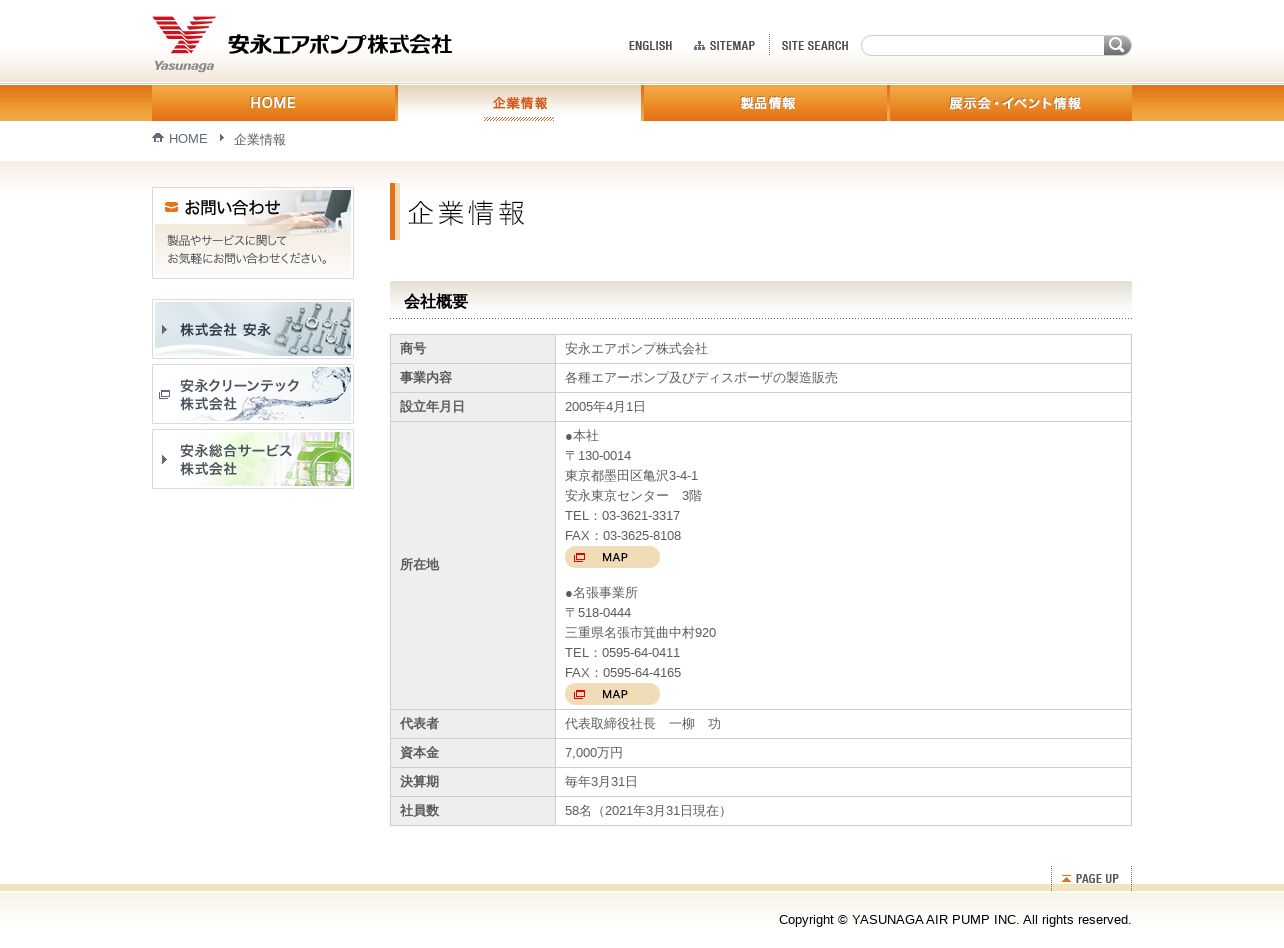The width and height of the screenshot is (1284, 948).
Task: Click the 所在地 row header
Action: [x=473, y=565]
